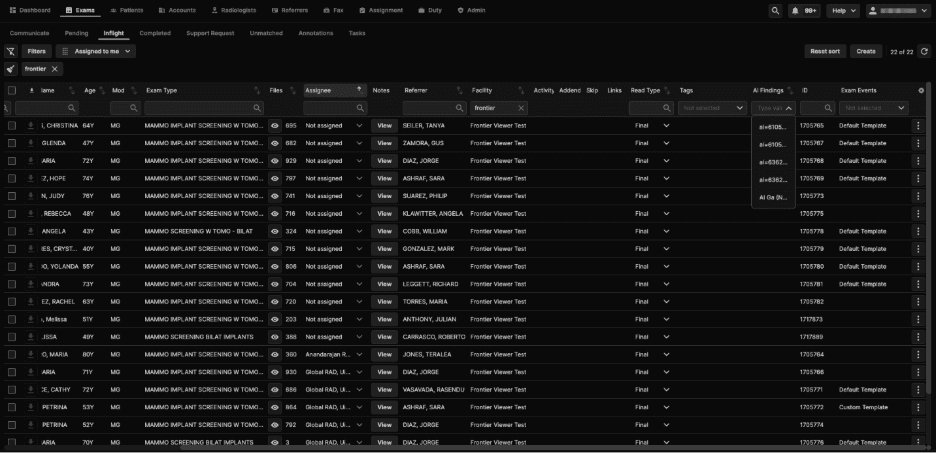936x453 pixels.
Task: Focus the ID filter input field
Action: 817,108
